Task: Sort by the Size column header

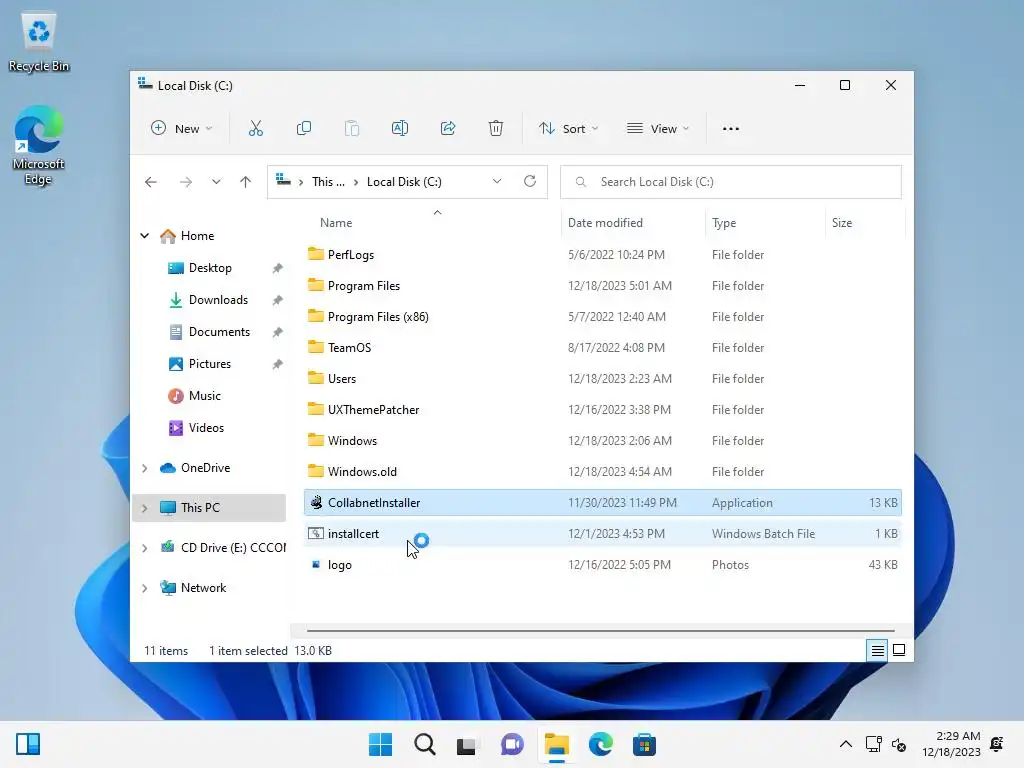Action: point(842,223)
